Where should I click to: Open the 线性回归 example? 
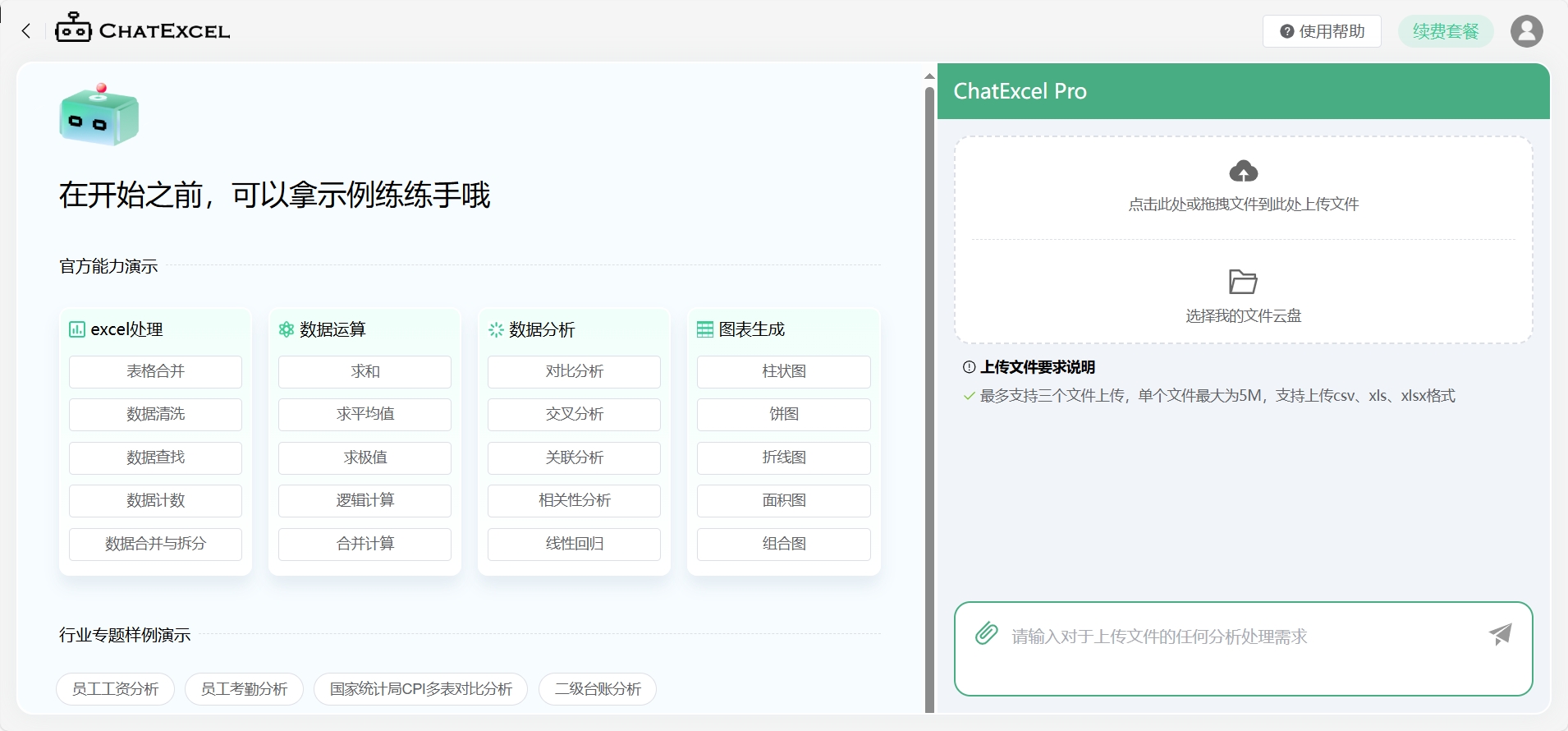pos(574,544)
